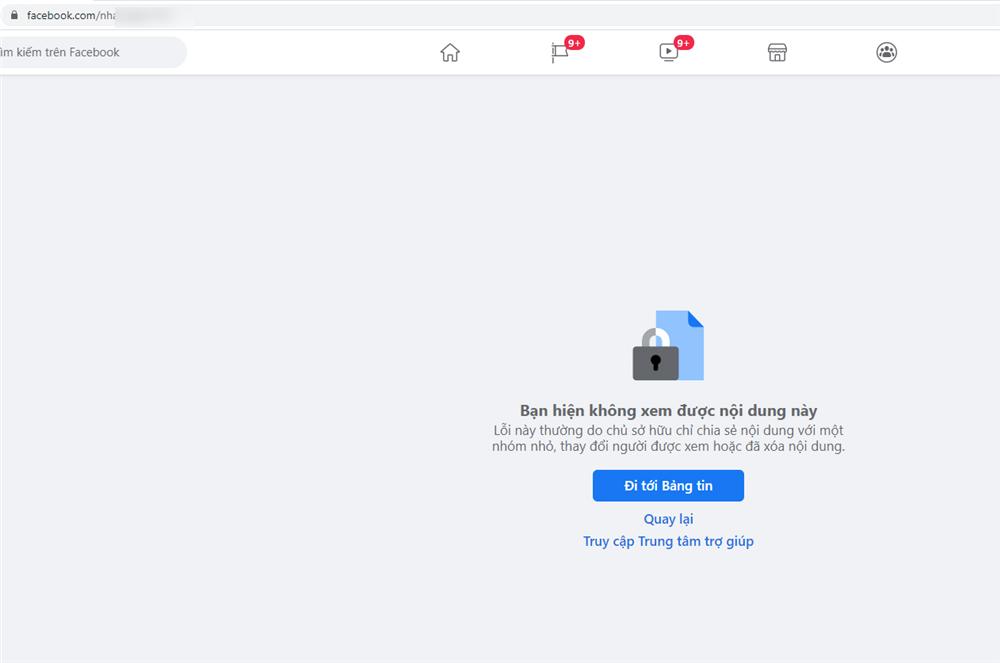Open the Groups people icon

(x=886, y=52)
